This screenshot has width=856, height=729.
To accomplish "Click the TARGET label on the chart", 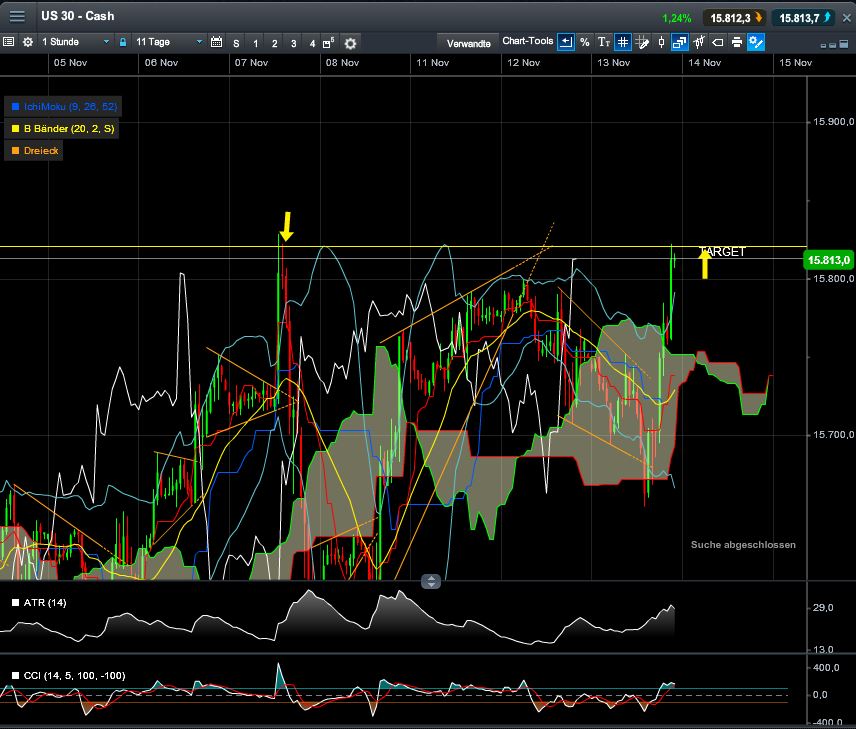I will [x=723, y=252].
